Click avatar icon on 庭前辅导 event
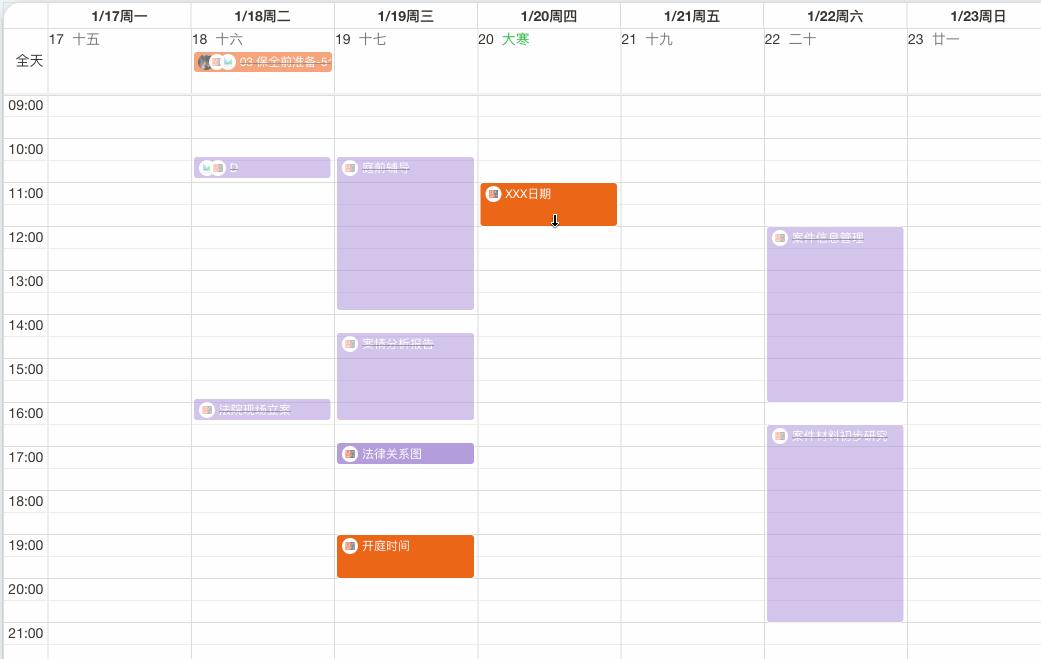The height and width of the screenshot is (659, 1041). click(x=349, y=168)
